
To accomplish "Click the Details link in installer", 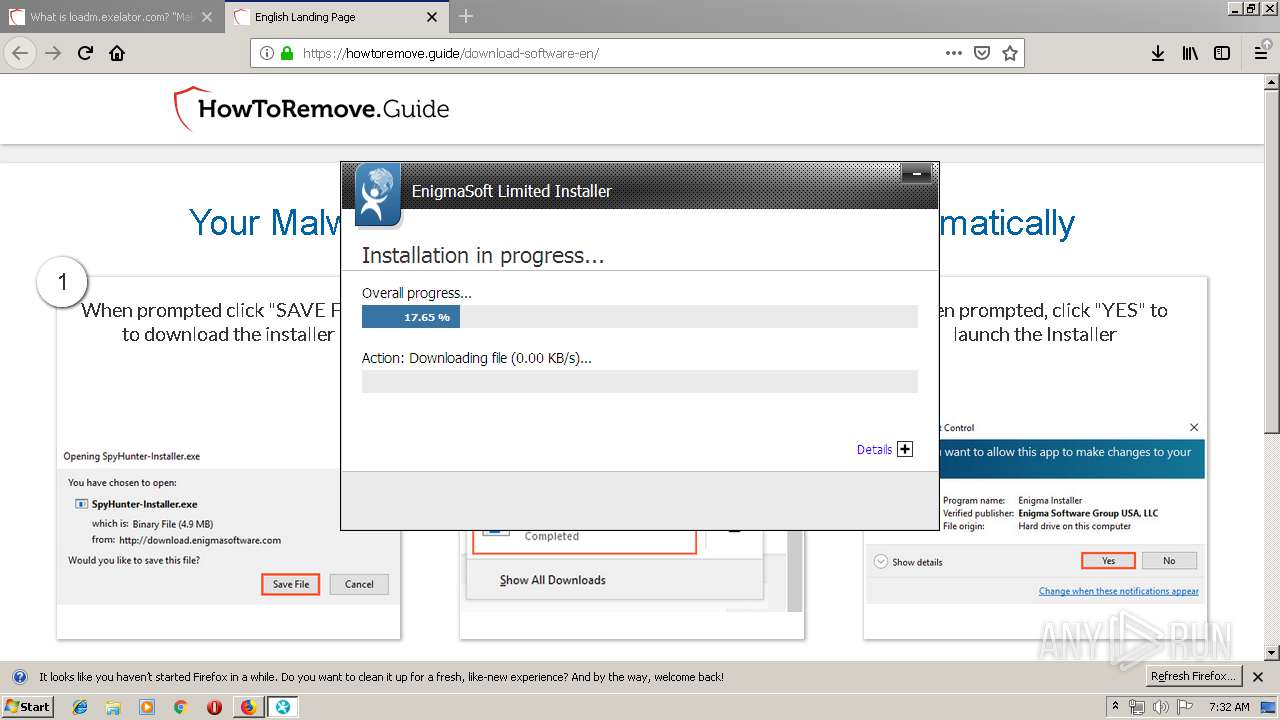I will (x=874, y=450).
